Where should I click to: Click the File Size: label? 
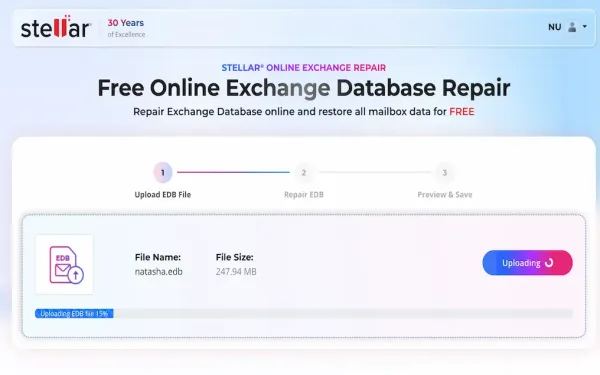235,257
